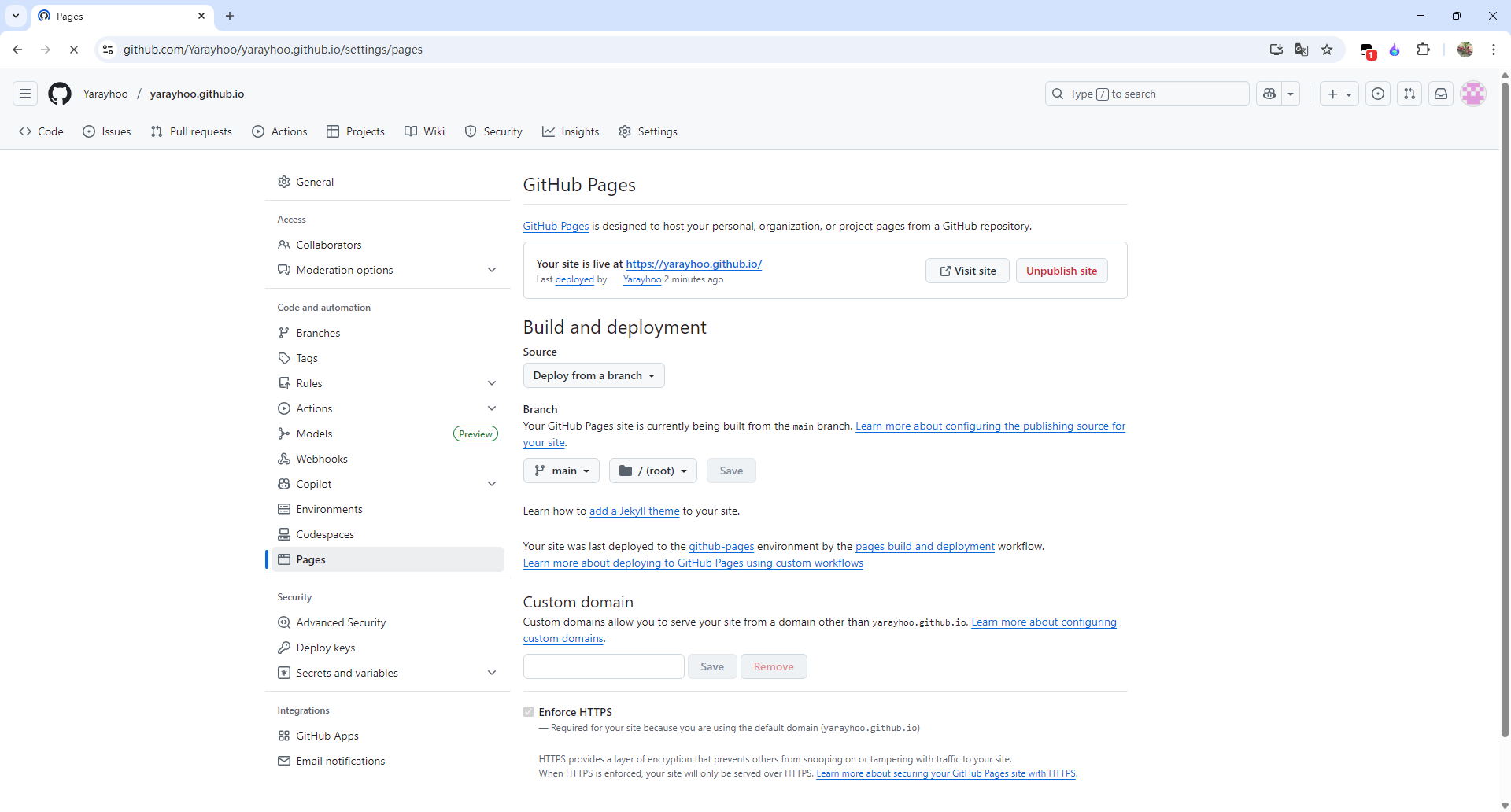Go back to previous page
The width and height of the screenshot is (1511, 812).
(x=17, y=50)
